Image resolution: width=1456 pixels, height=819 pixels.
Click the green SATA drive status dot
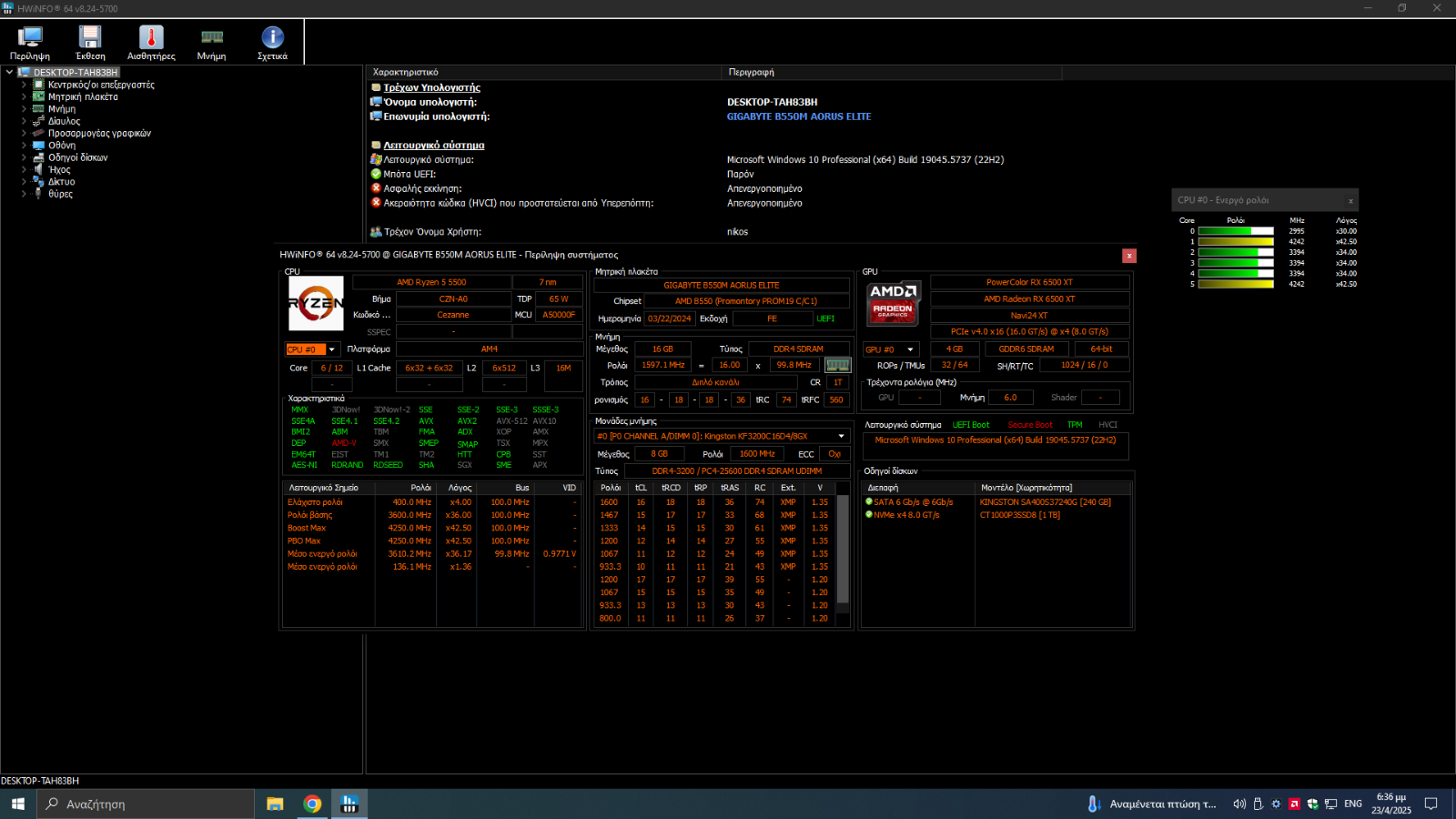point(869,501)
